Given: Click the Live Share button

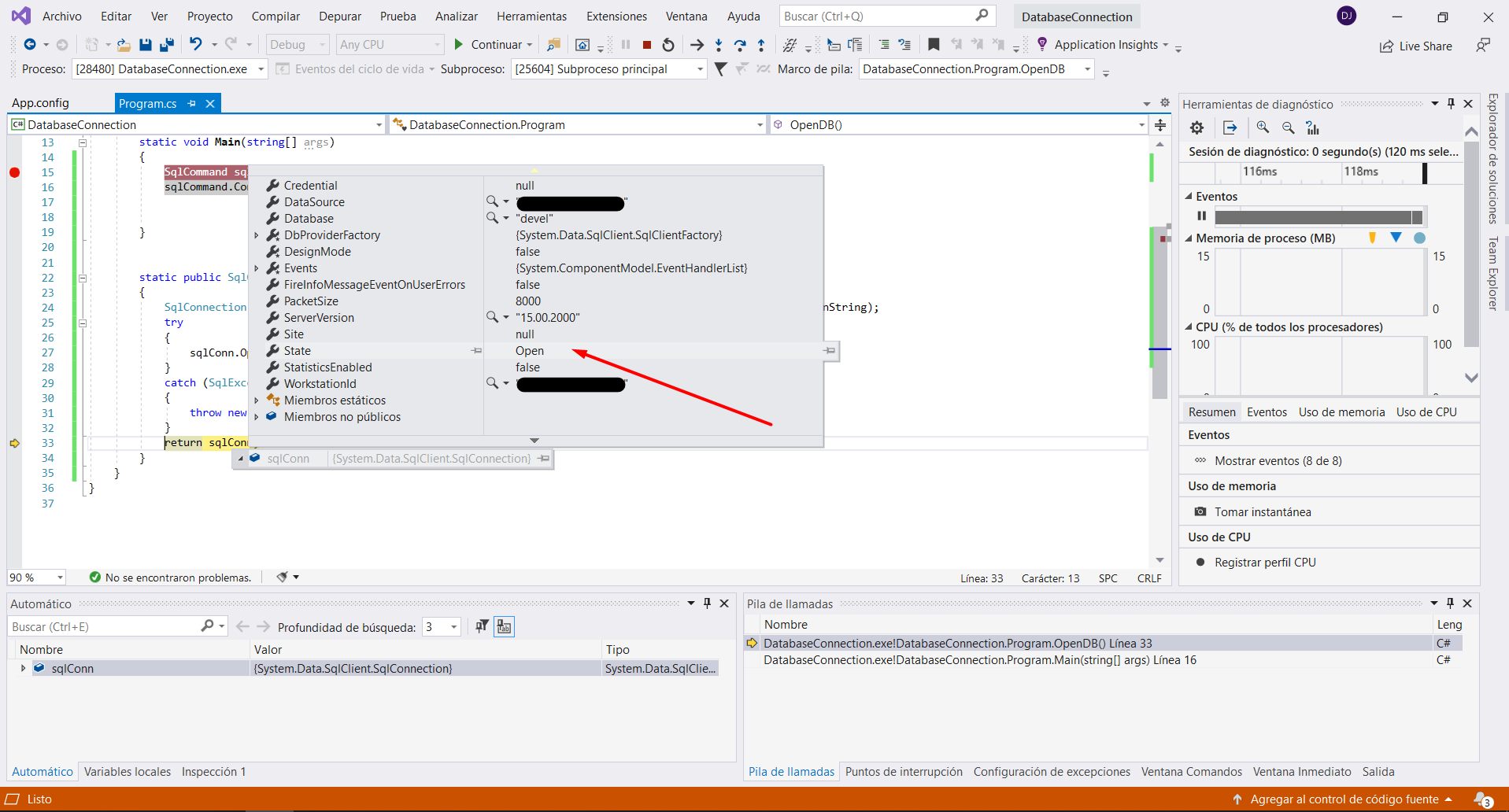Looking at the screenshot, I should pyautogui.click(x=1416, y=46).
